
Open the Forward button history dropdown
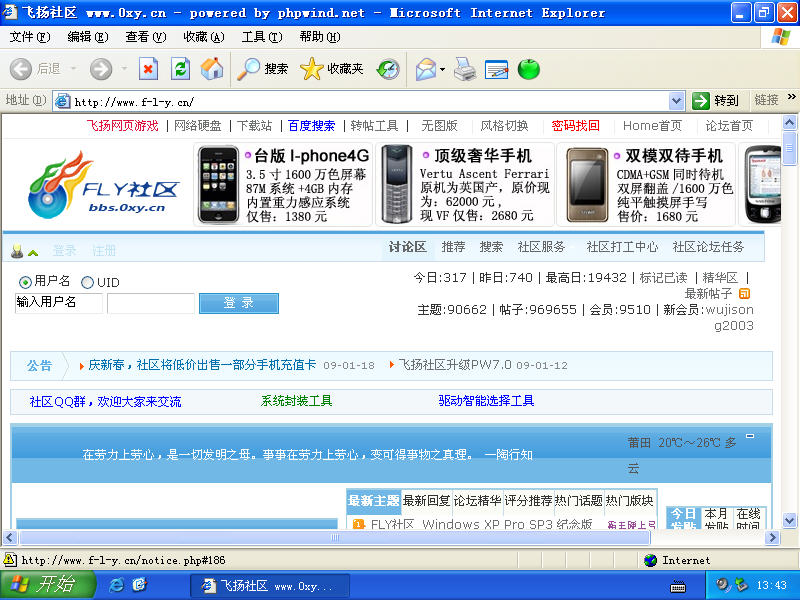click(124, 68)
